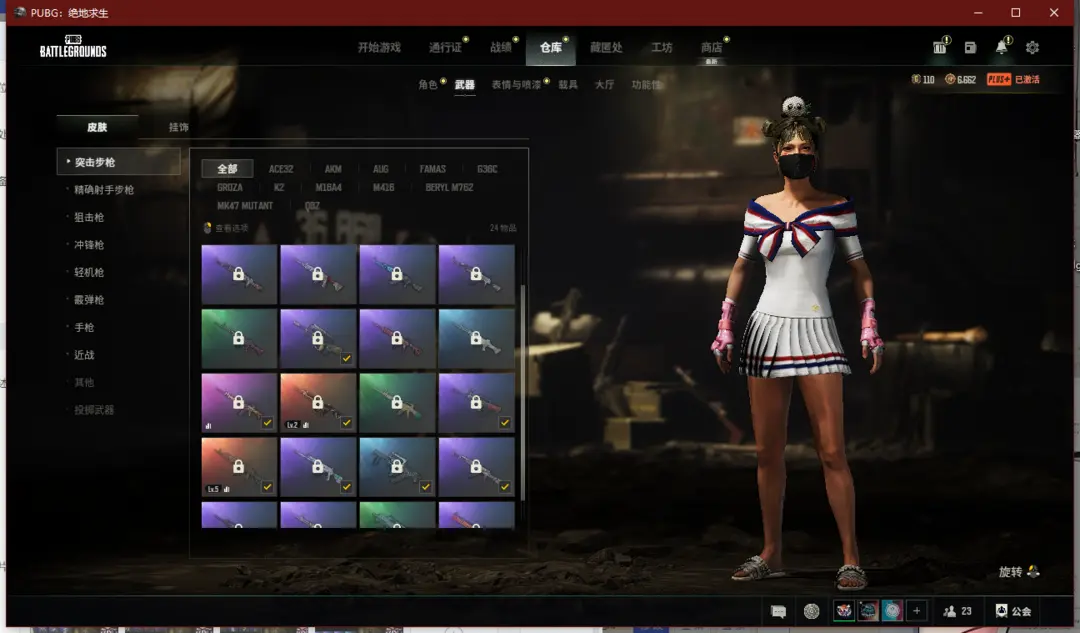Click the skin list vertical scrollbar
1080x633 pixels.
(x=523, y=393)
